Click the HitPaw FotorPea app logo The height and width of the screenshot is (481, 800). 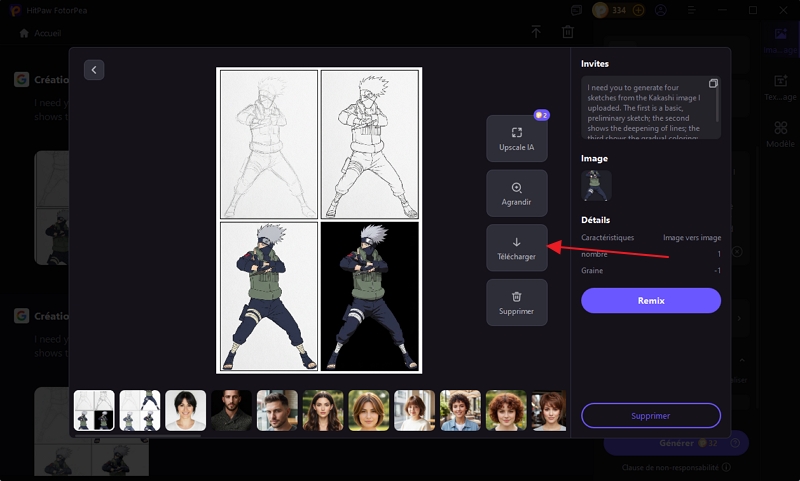pos(15,10)
